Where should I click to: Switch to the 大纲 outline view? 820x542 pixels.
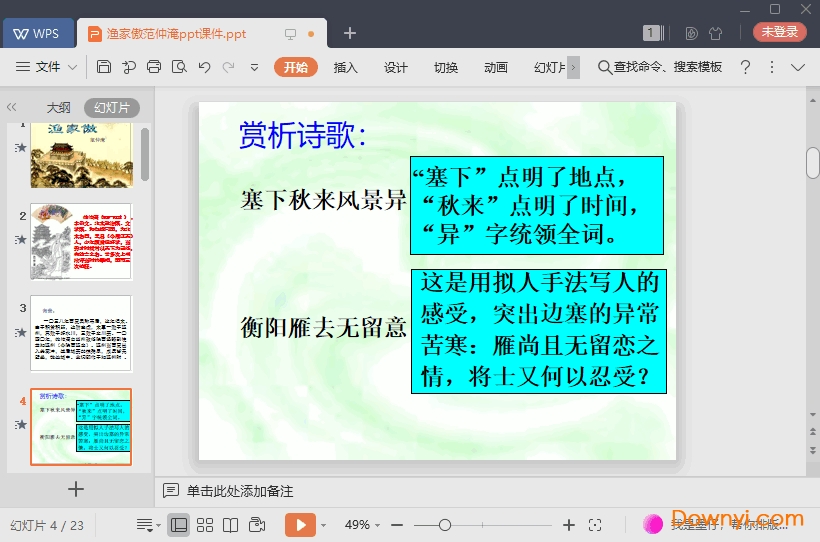pos(59,108)
